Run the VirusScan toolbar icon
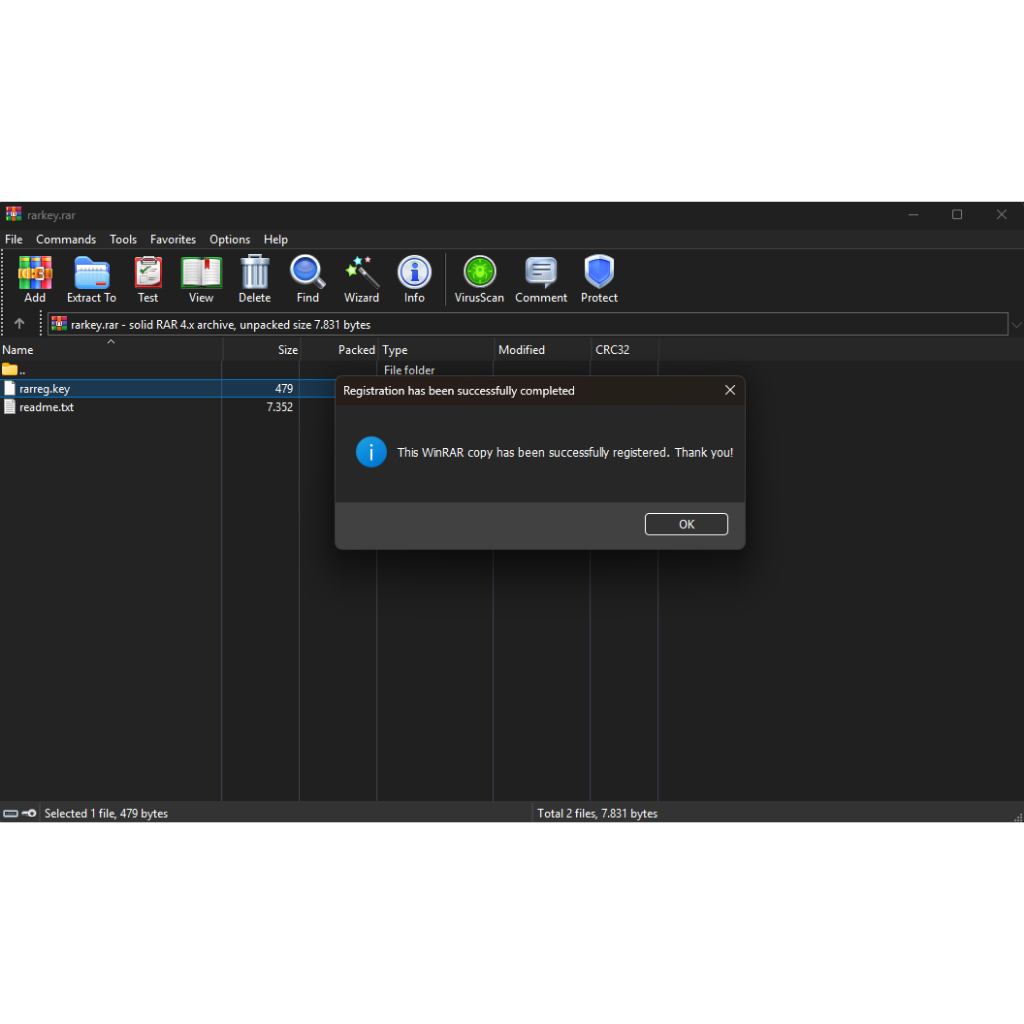This screenshot has width=1024, height=1024. (480, 272)
